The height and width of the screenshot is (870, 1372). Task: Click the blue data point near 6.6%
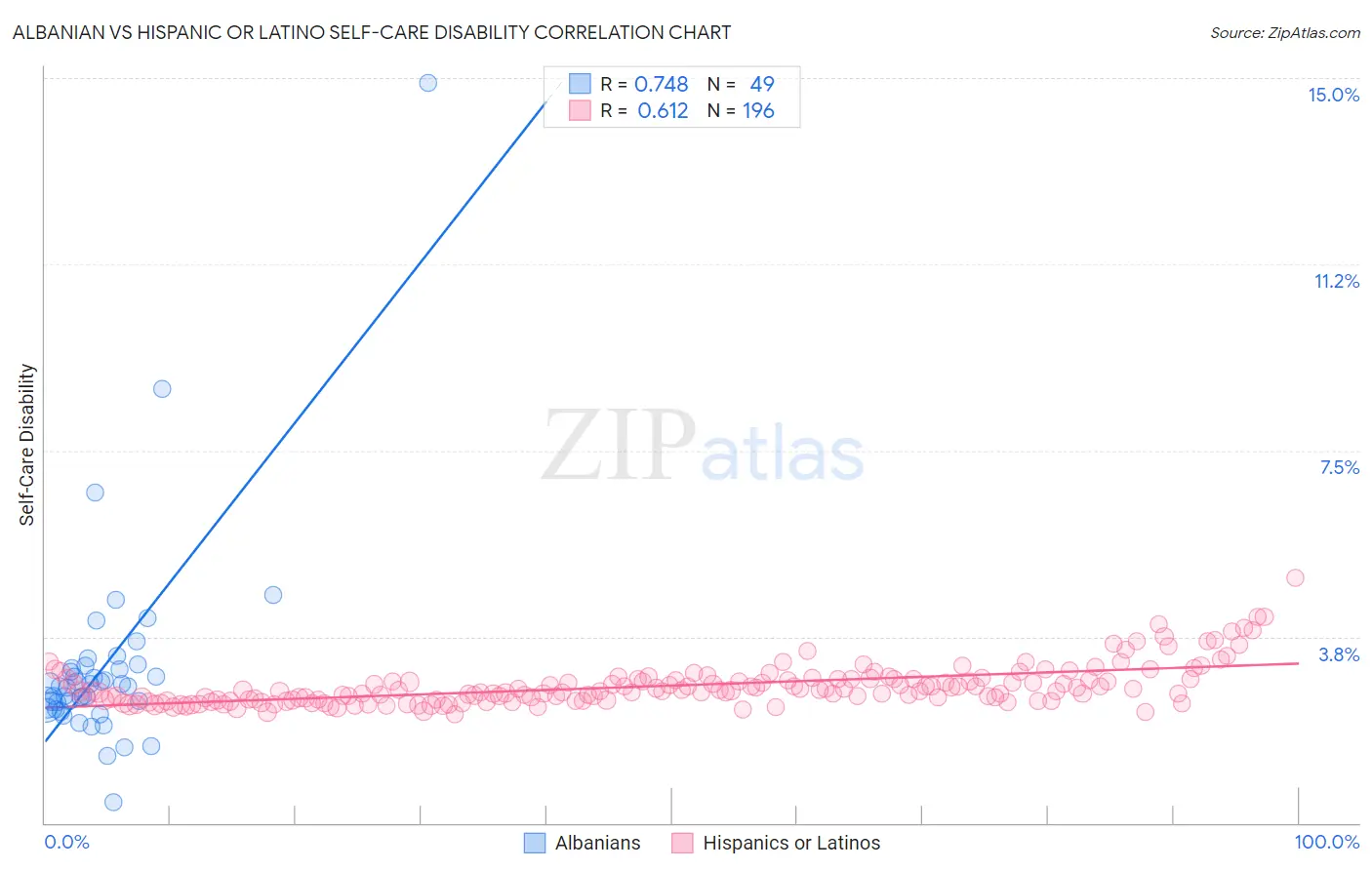click(x=95, y=493)
